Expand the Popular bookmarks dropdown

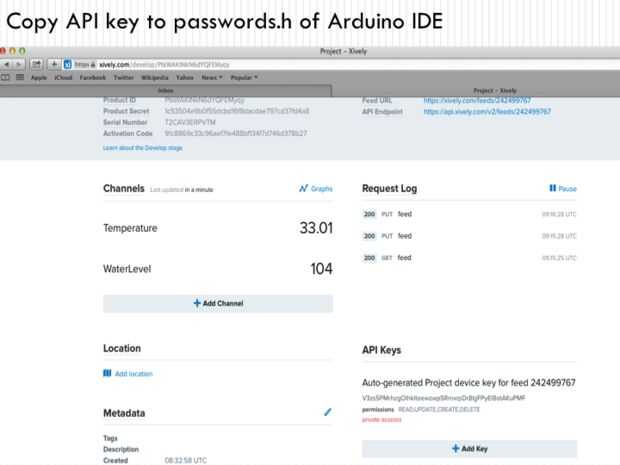click(243, 76)
